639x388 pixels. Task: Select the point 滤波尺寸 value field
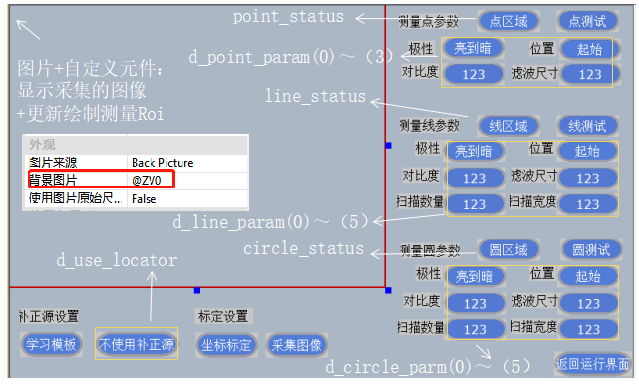pos(590,74)
